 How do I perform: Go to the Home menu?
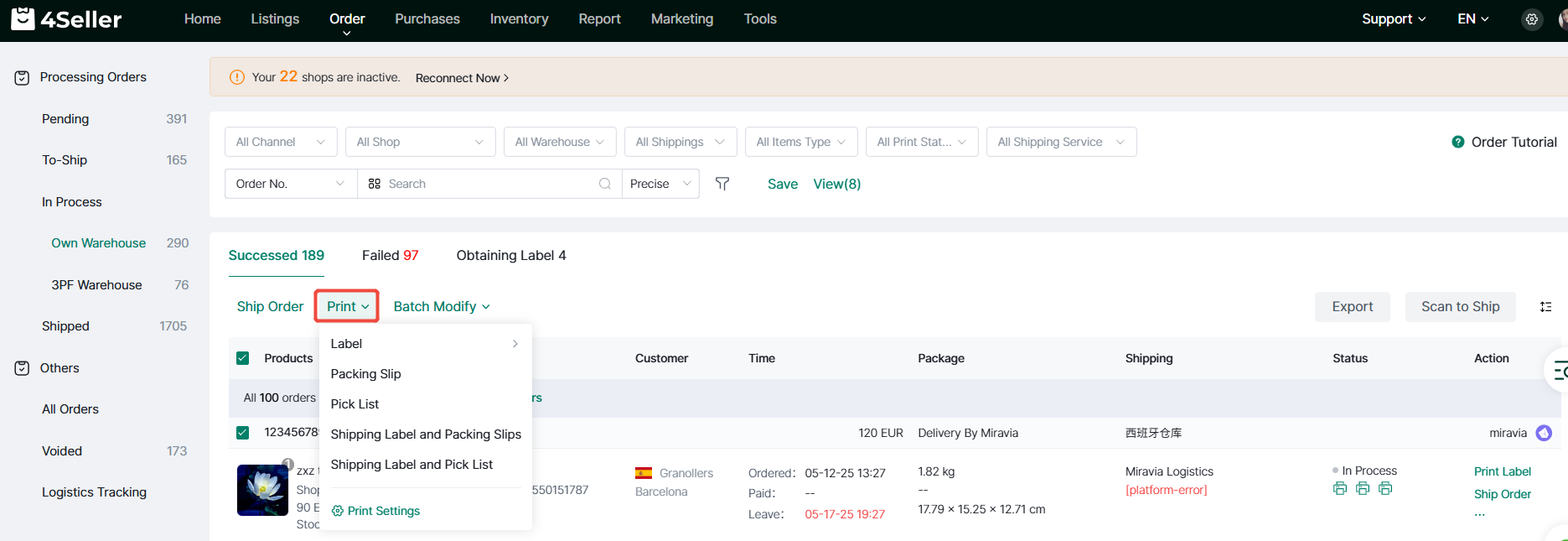point(203,19)
